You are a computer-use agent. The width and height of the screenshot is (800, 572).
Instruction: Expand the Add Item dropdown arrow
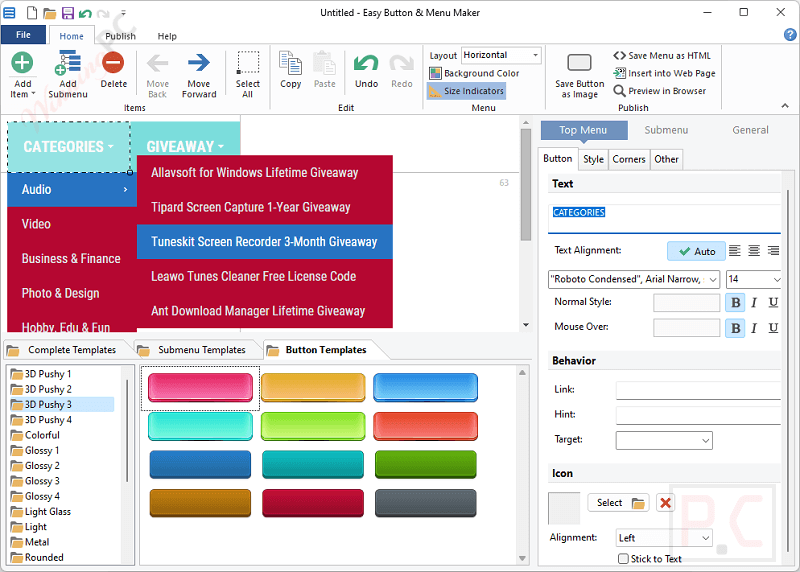[x=33, y=94]
